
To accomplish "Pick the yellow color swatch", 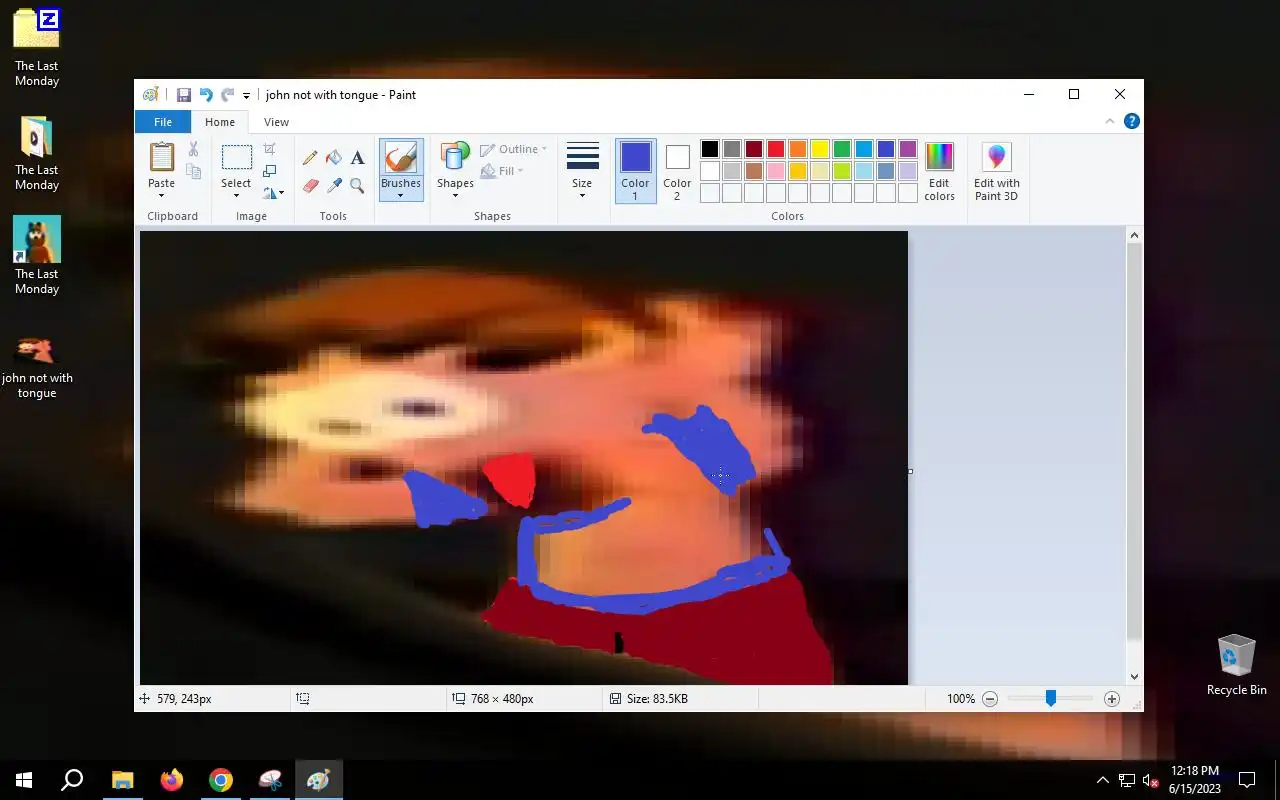I will [x=820, y=149].
